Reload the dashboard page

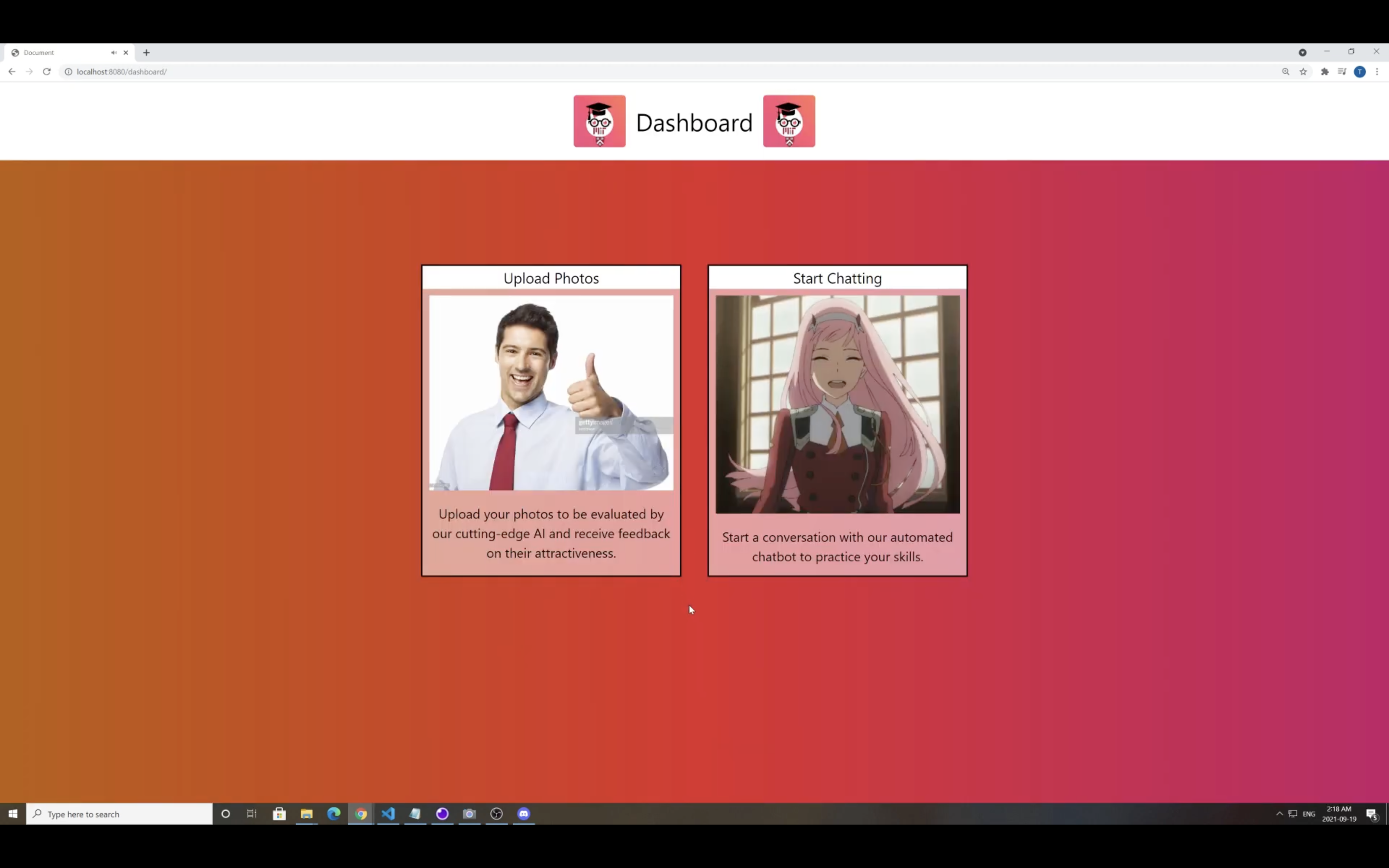click(x=47, y=72)
